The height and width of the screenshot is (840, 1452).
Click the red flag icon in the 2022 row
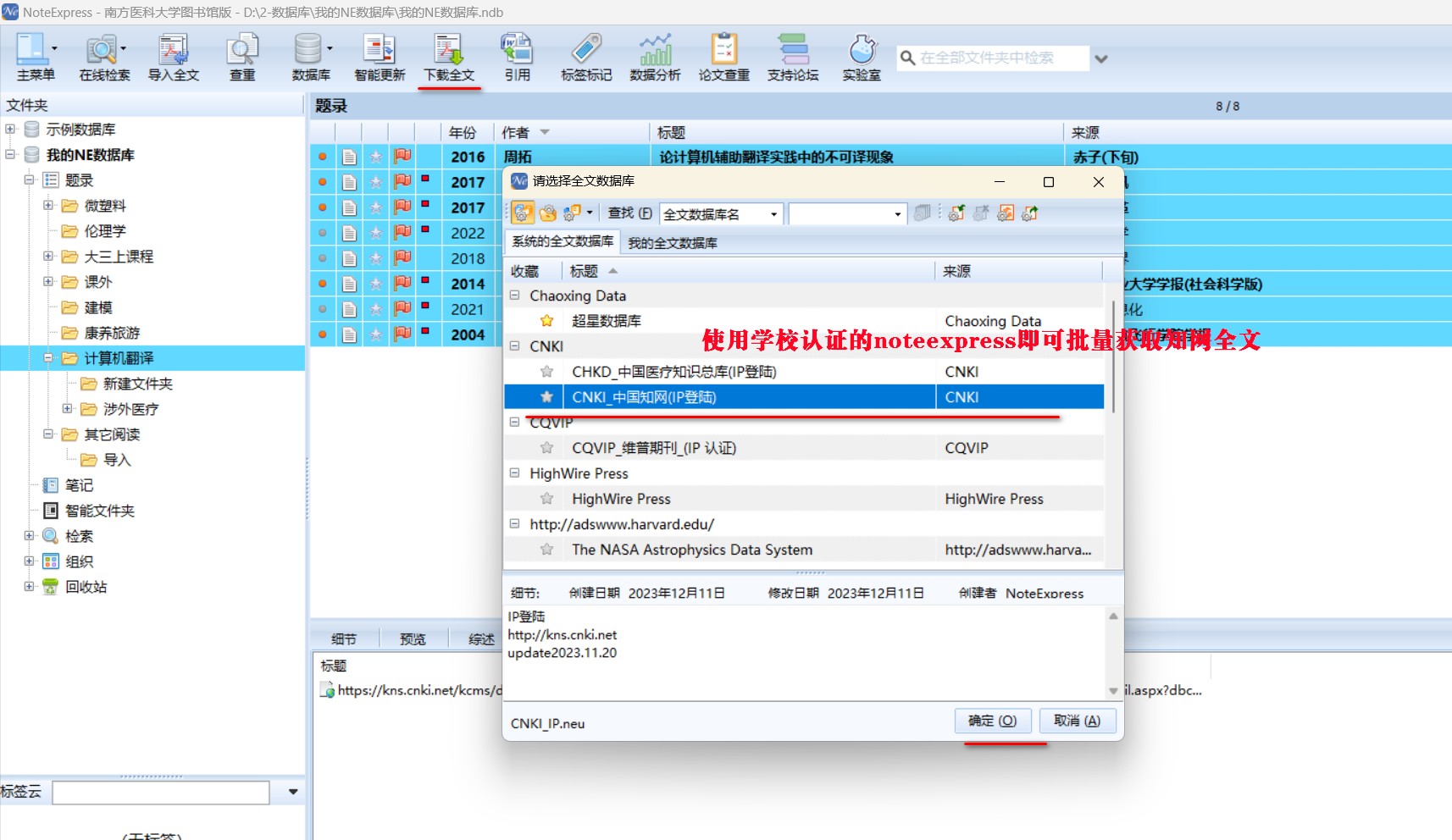[x=402, y=232]
